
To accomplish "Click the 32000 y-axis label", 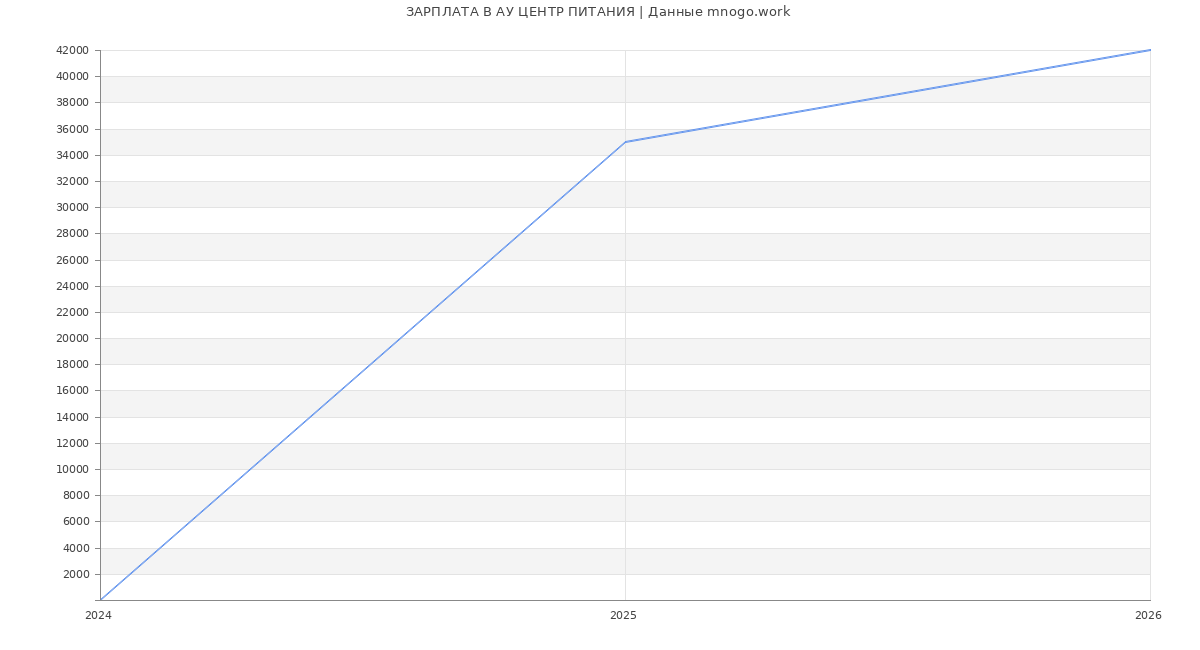I will coord(72,181).
